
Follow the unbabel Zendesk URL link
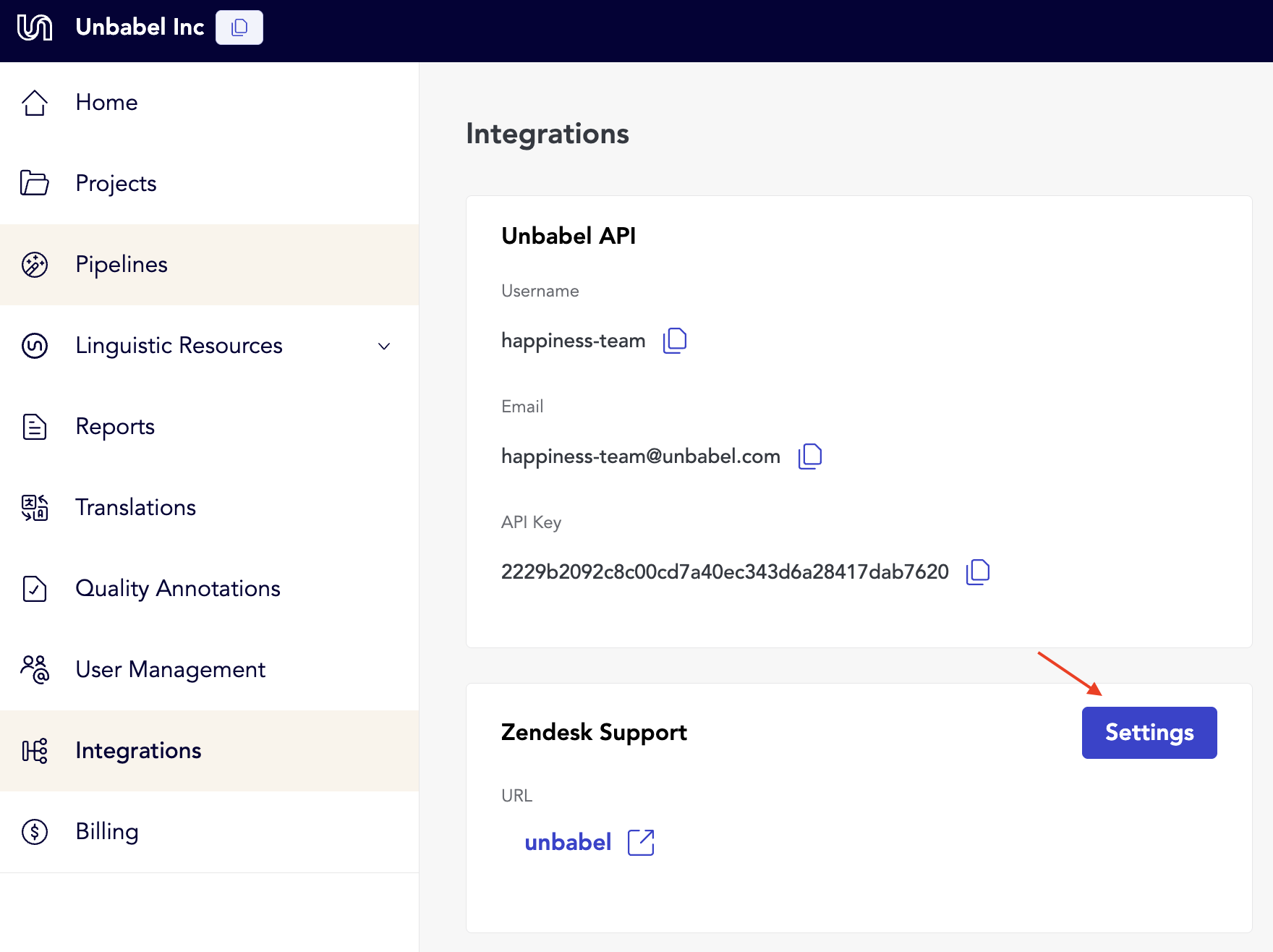pos(568,842)
